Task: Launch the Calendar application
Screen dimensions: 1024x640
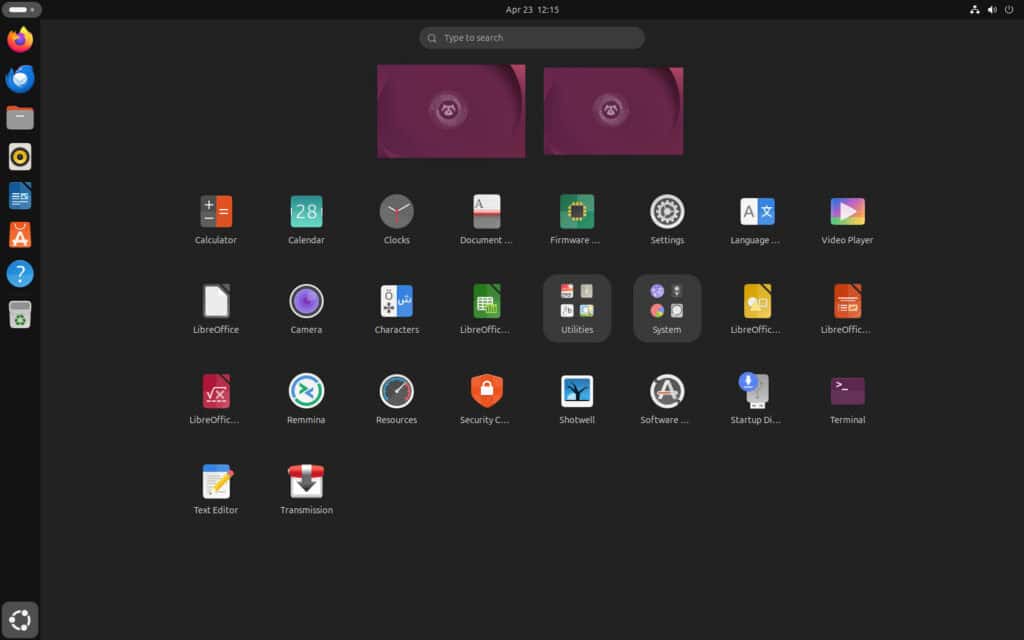Action: coord(306,211)
